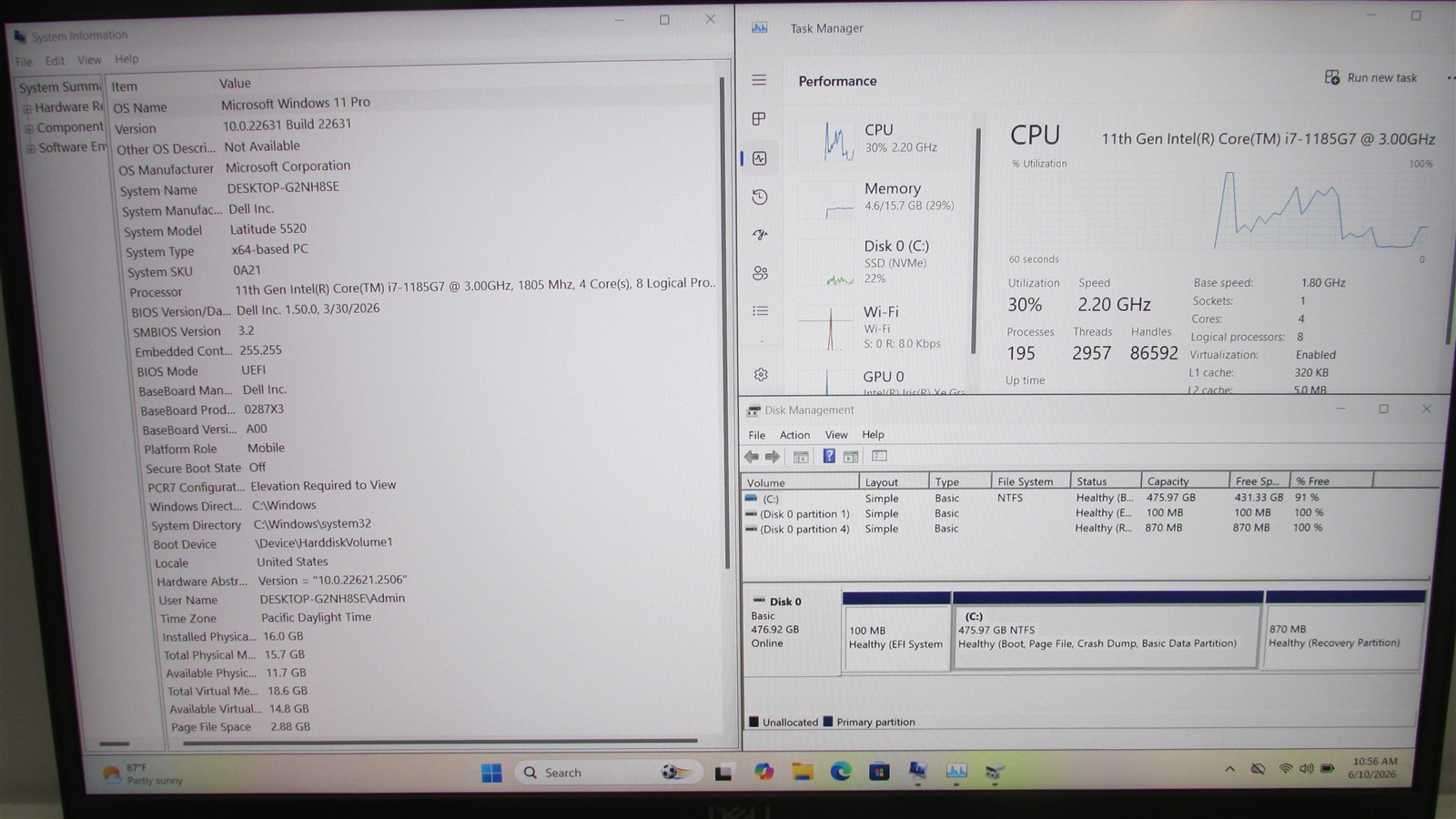
Task: Select OS Name row in System Information
Action: pyautogui.click(x=414, y=105)
